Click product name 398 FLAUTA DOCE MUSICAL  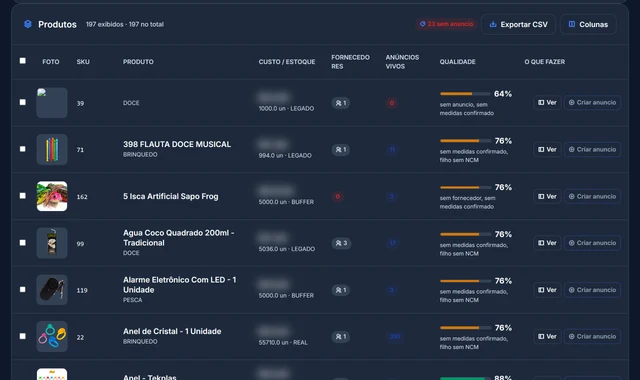[x=177, y=144]
